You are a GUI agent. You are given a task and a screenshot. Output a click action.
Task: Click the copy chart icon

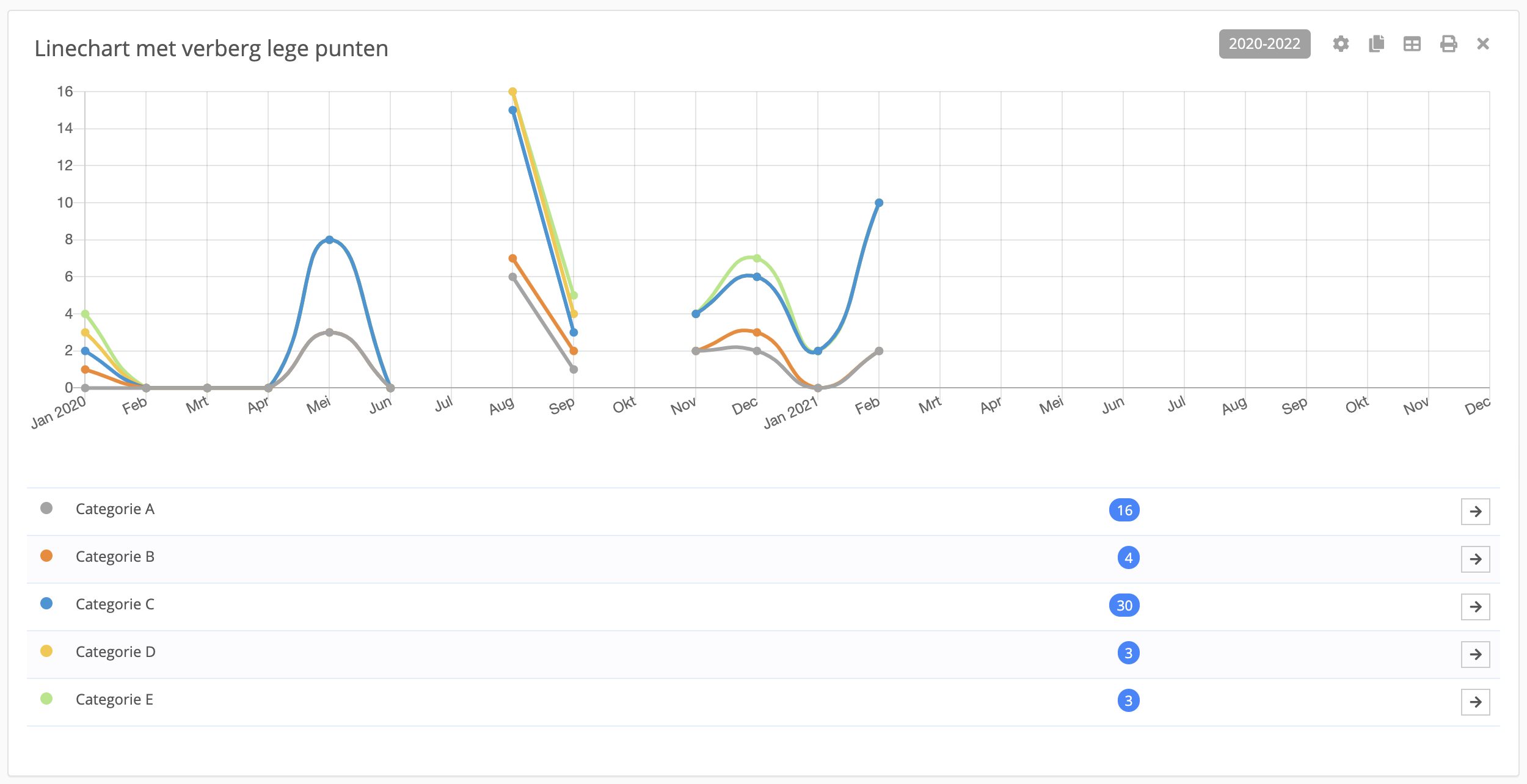pos(1376,44)
